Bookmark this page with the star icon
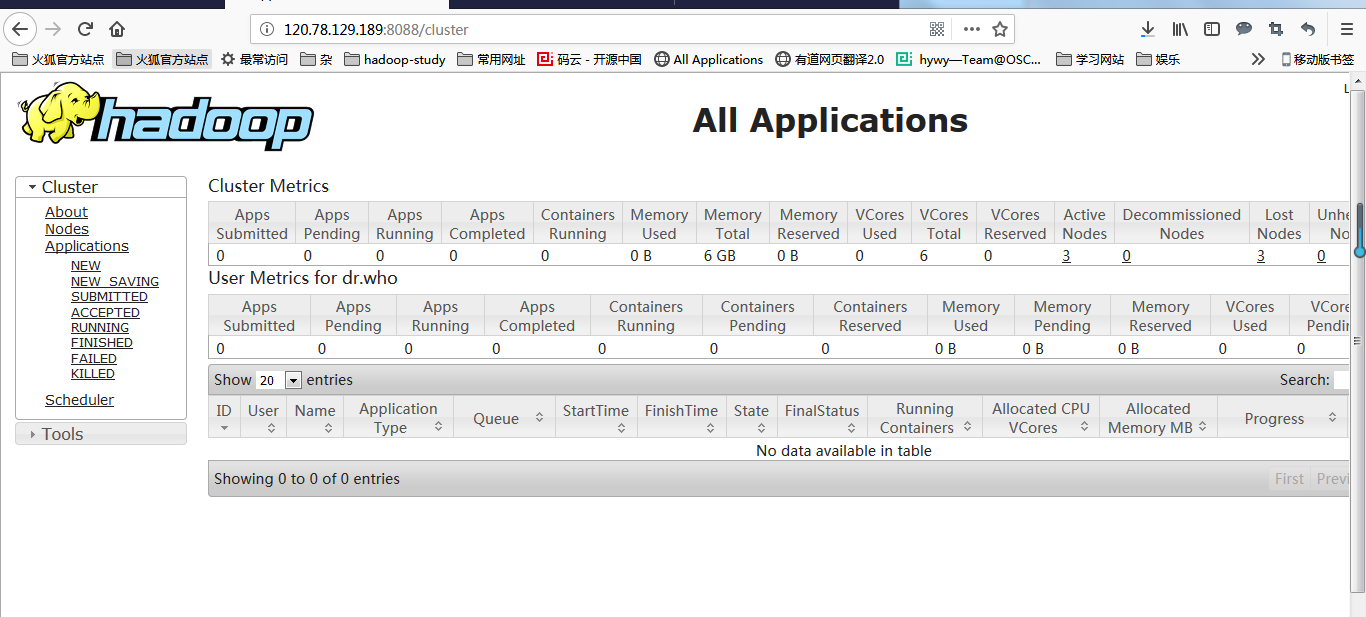Image resolution: width=1366 pixels, height=617 pixels. click(999, 29)
